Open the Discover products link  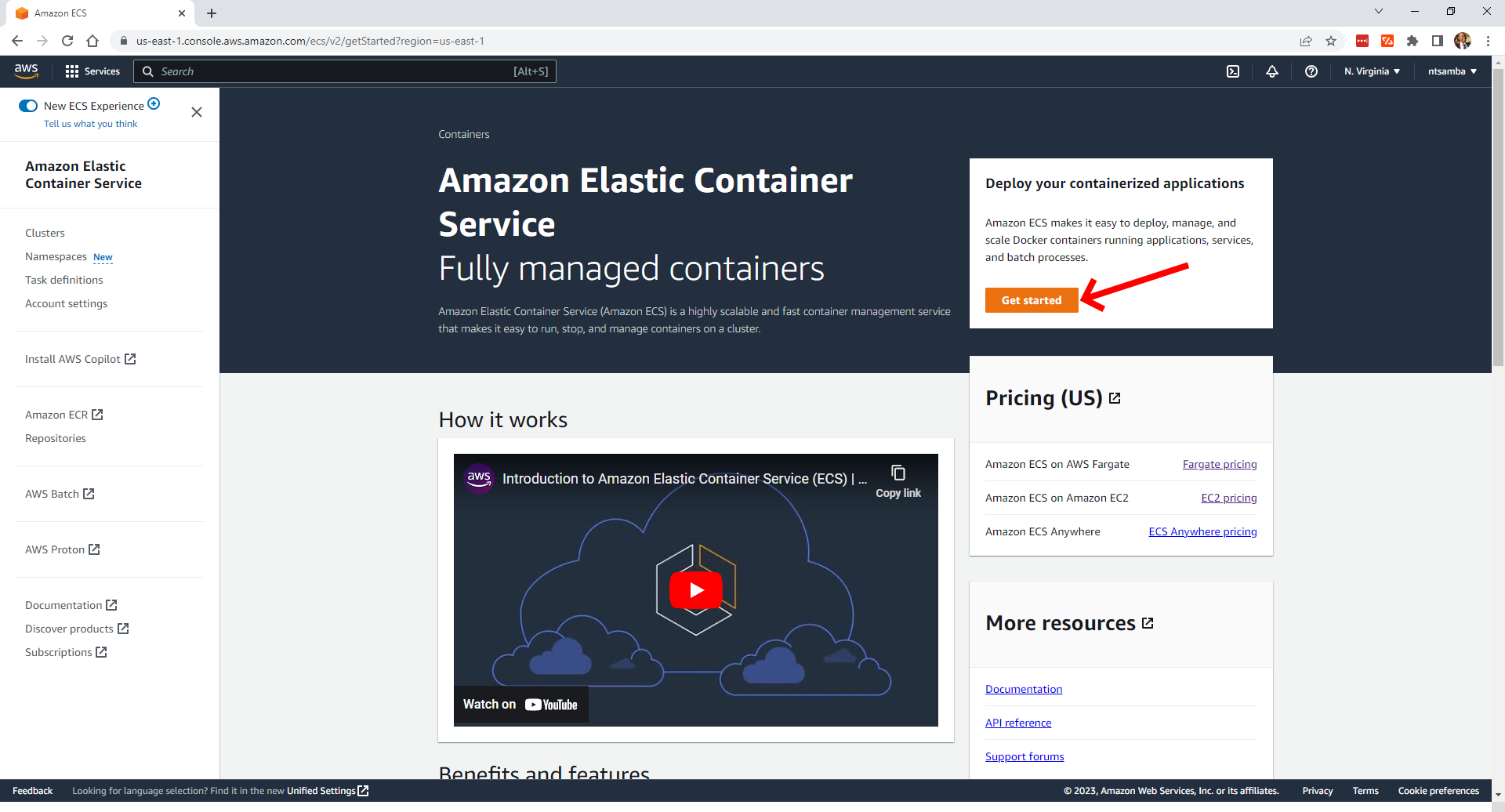click(77, 629)
